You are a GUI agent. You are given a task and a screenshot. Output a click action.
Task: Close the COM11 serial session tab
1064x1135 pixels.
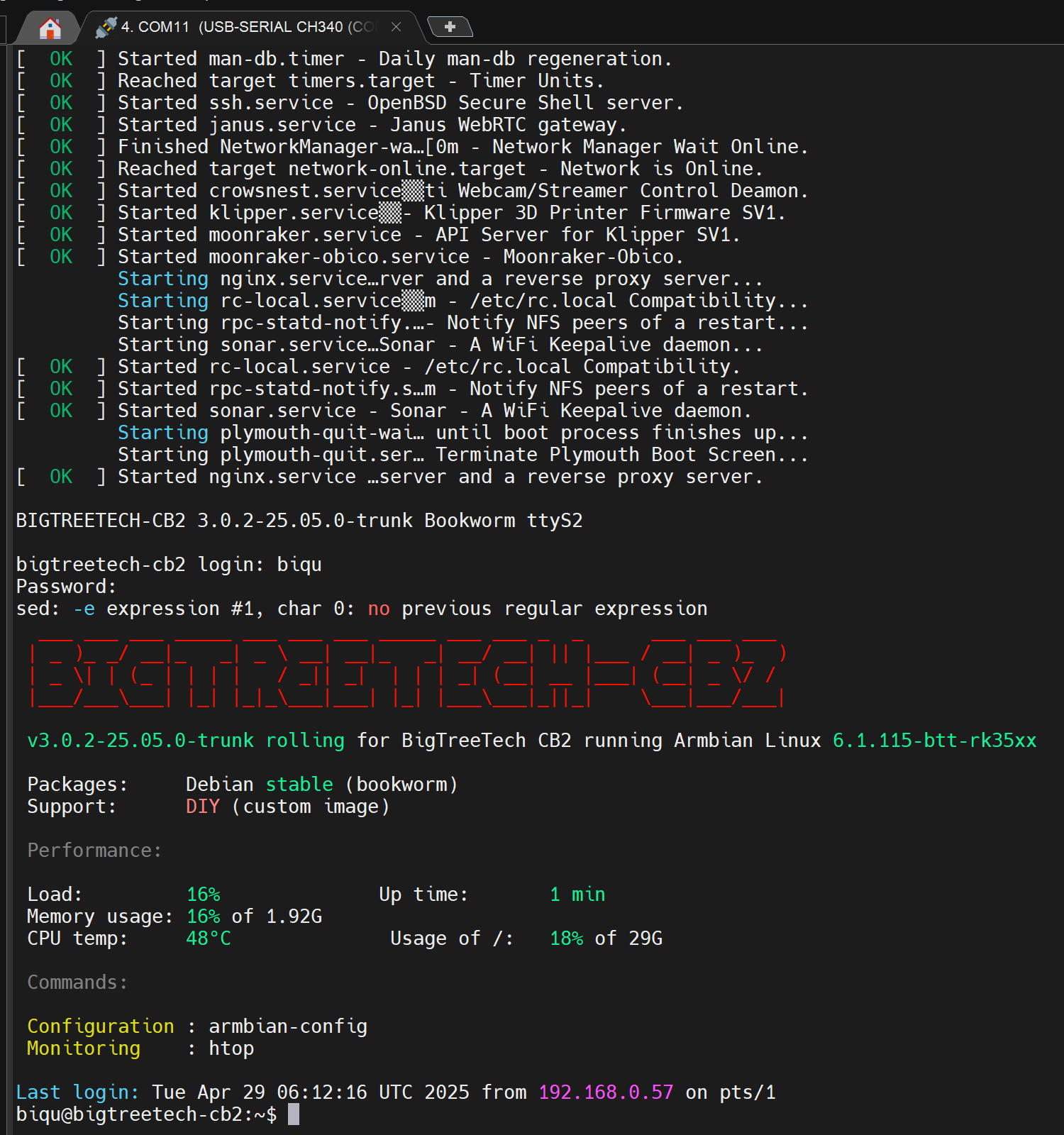click(397, 27)
